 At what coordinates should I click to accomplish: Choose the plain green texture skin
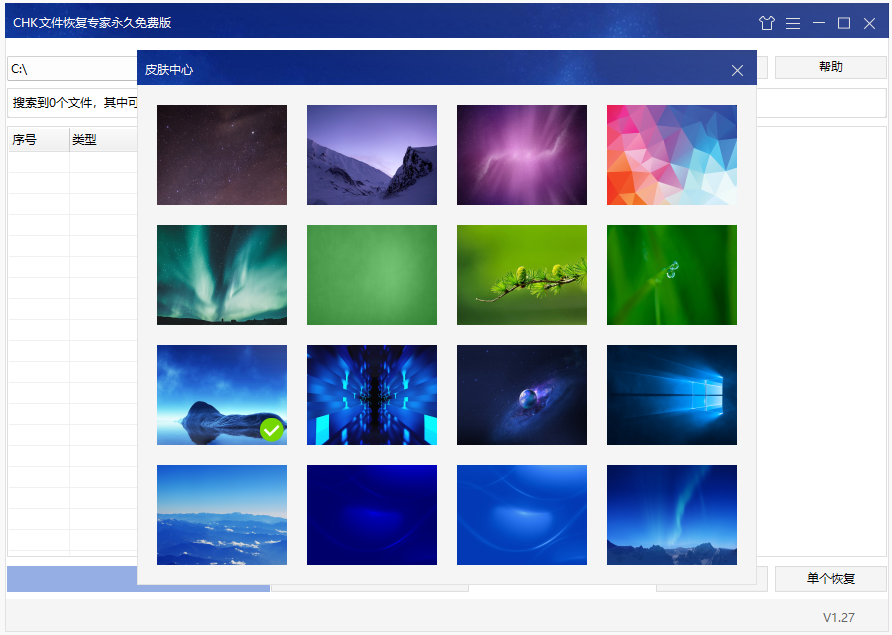coord(372,275)
